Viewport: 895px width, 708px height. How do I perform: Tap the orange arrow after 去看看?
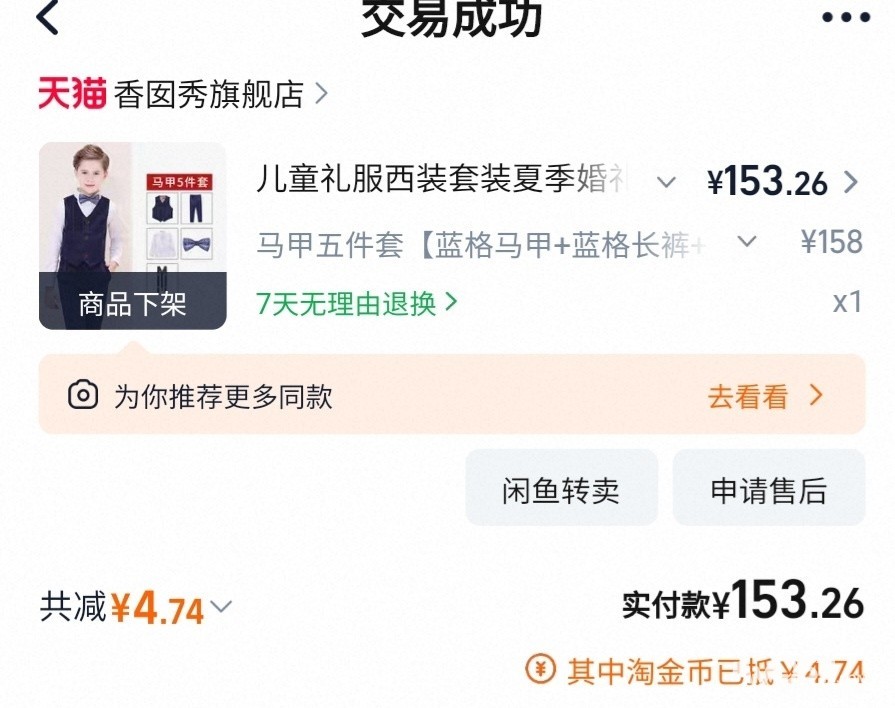(817, 395)
